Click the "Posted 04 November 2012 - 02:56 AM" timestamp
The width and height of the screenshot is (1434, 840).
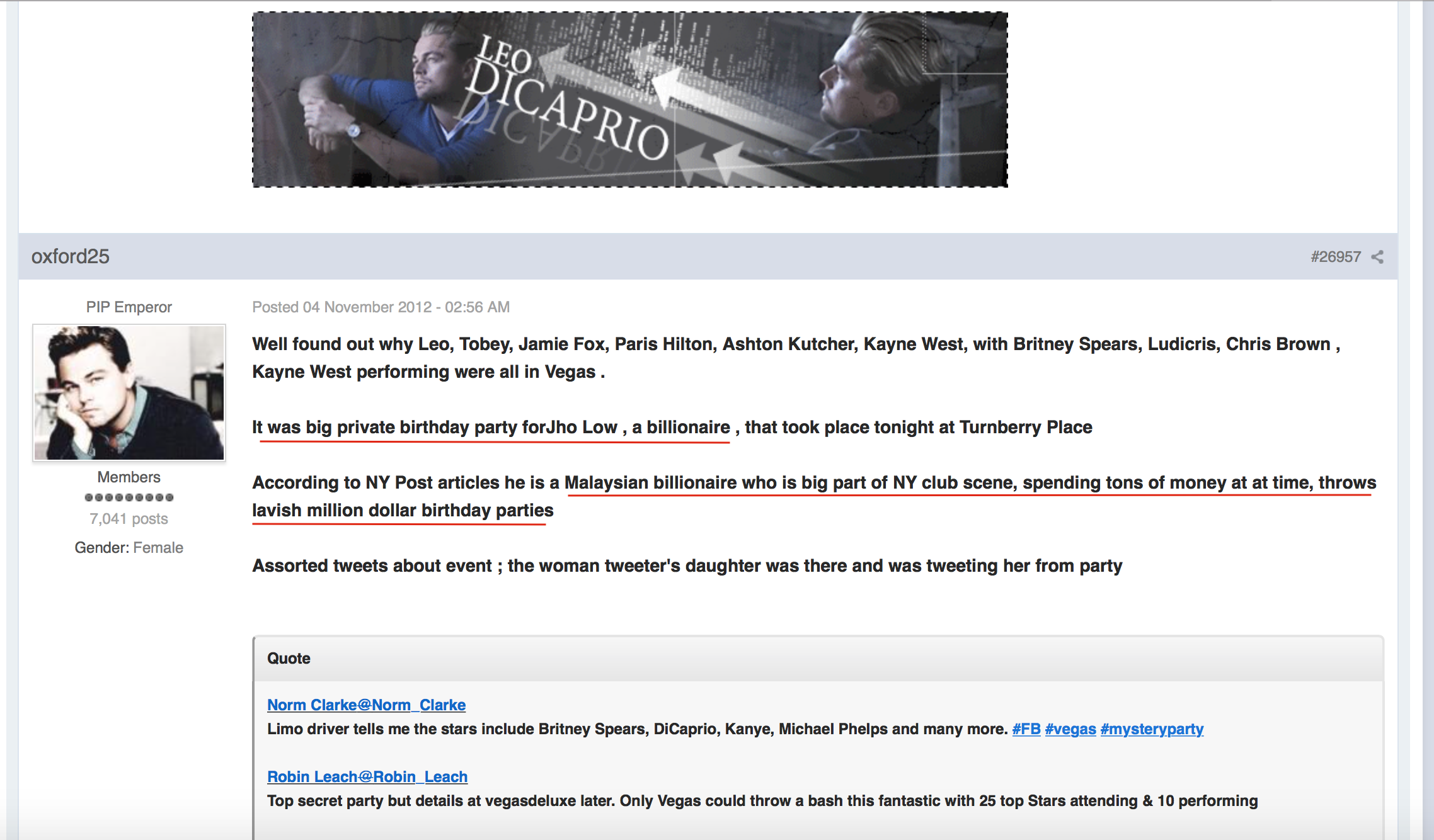coord(381,307)
